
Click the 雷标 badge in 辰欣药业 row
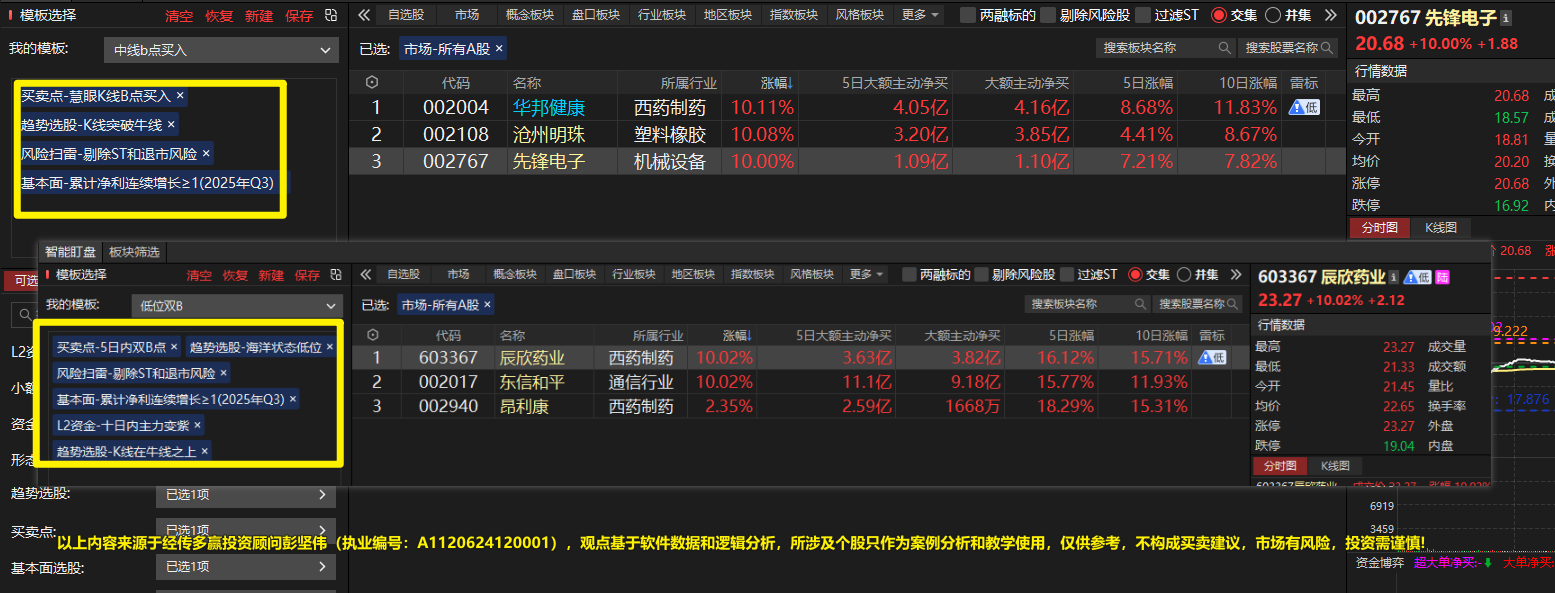click(x=1211, y=358)
